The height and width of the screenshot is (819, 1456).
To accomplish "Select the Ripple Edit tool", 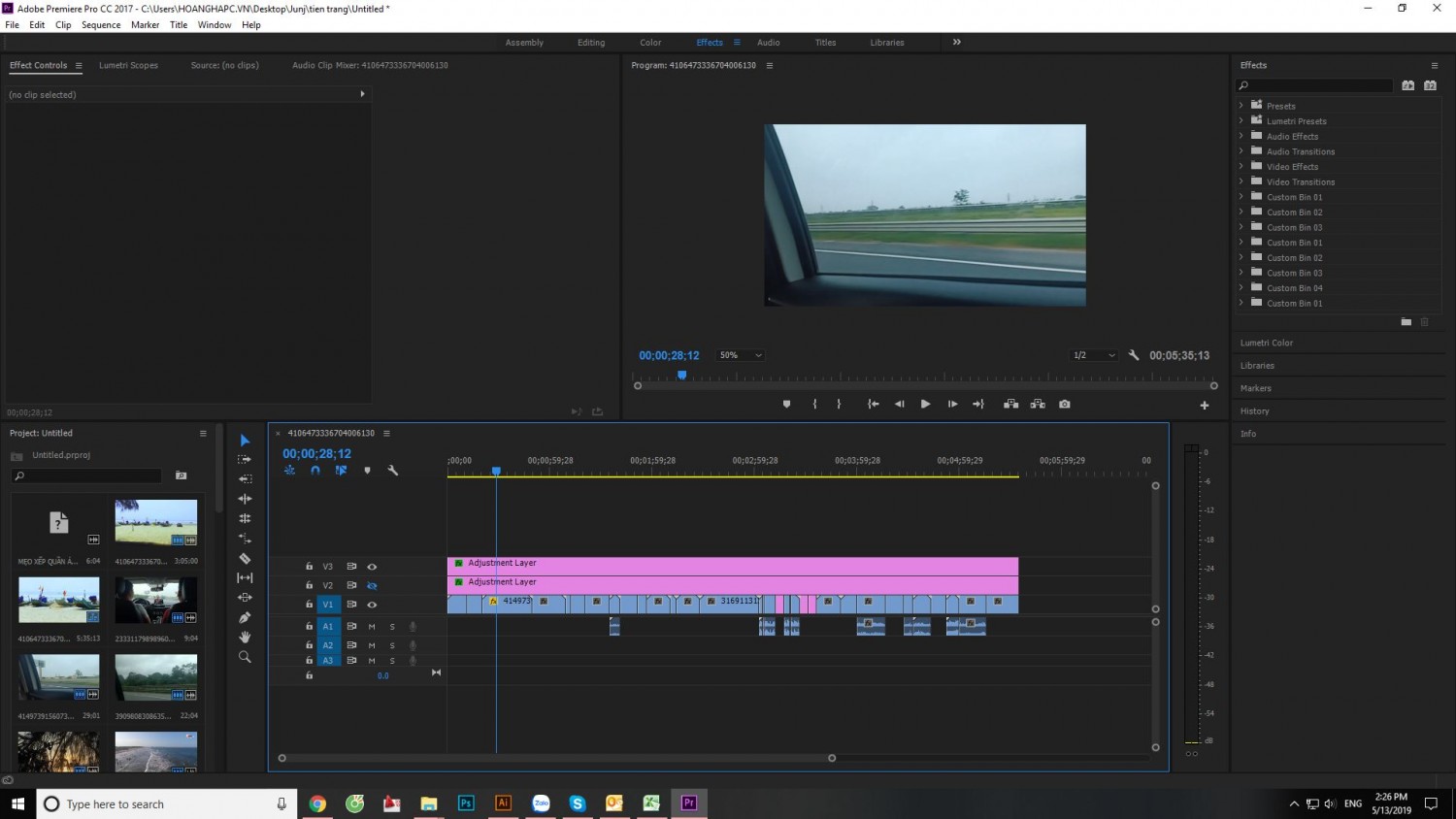I will pos(245,499).
